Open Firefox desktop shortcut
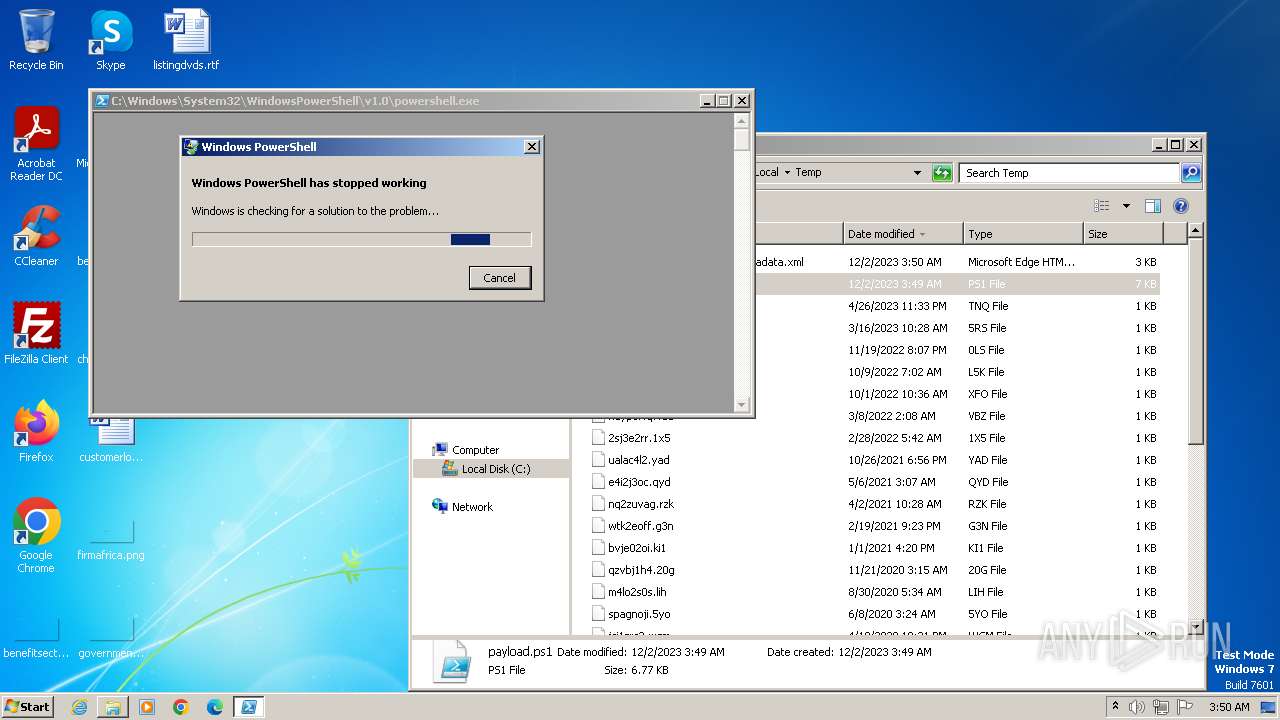 (36, 431)
